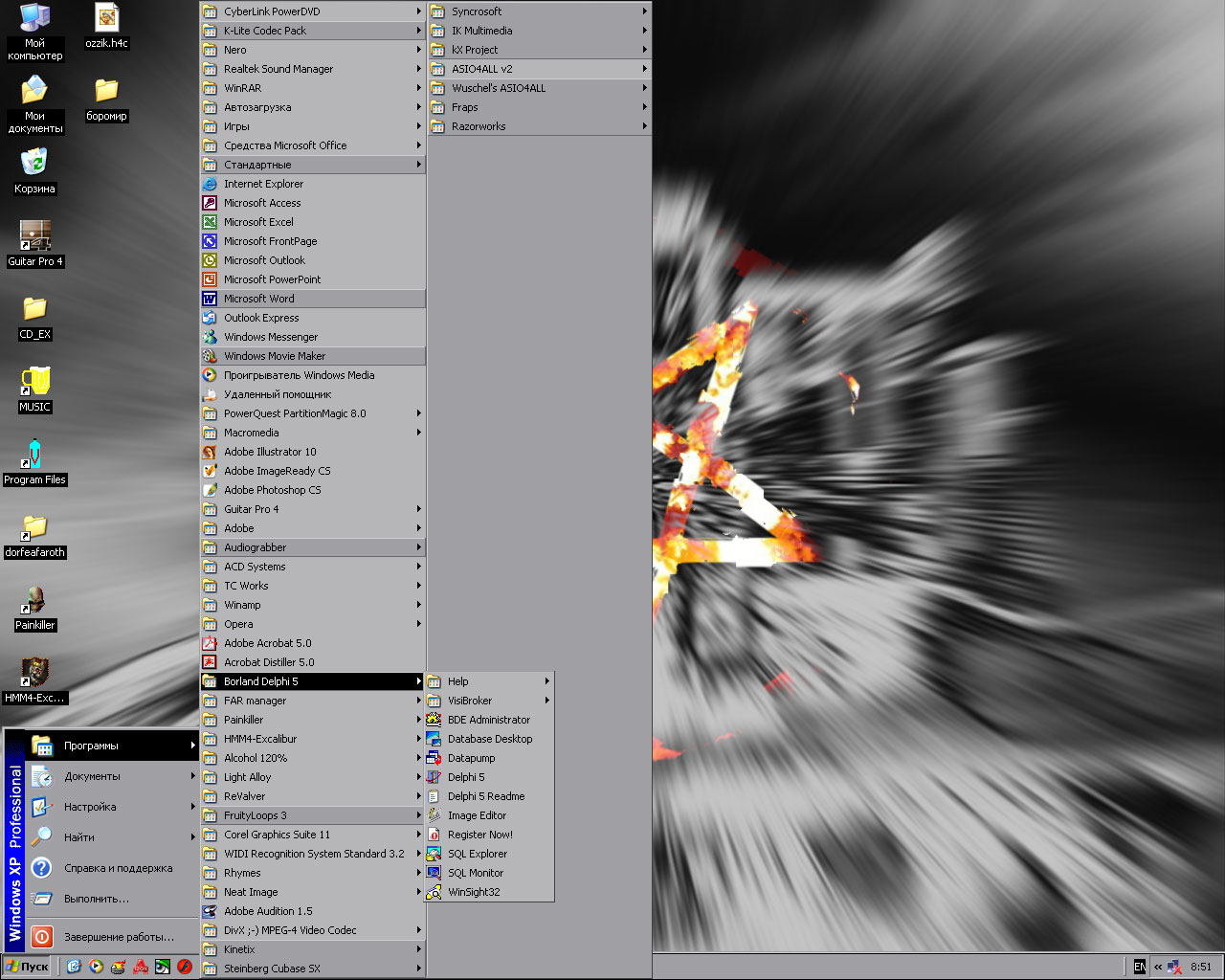Open the Настройка start menu item
Image resolution: width=1225 pixels, height=980 pixels.
(113, 807)
